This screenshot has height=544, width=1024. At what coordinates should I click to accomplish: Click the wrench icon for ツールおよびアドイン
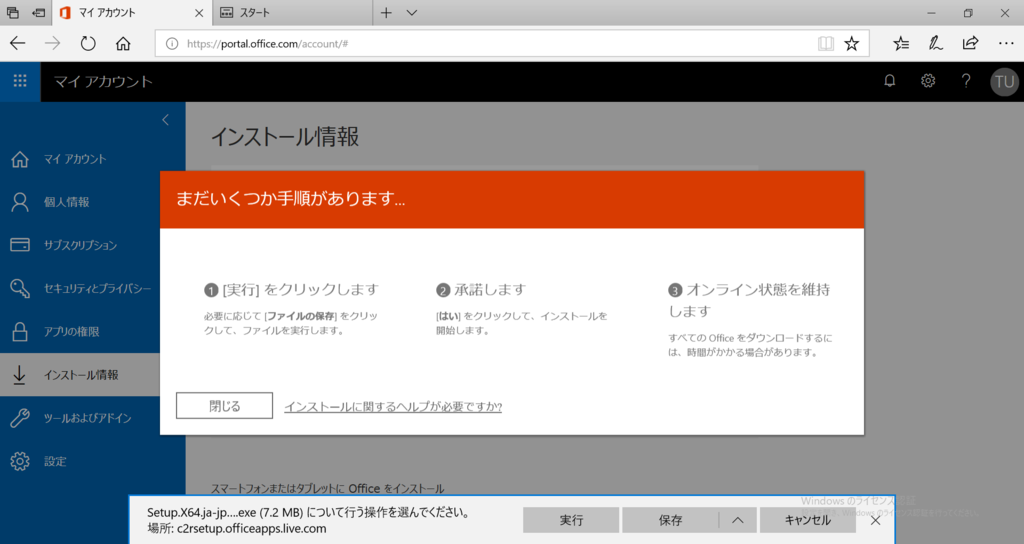coord(20,418)
